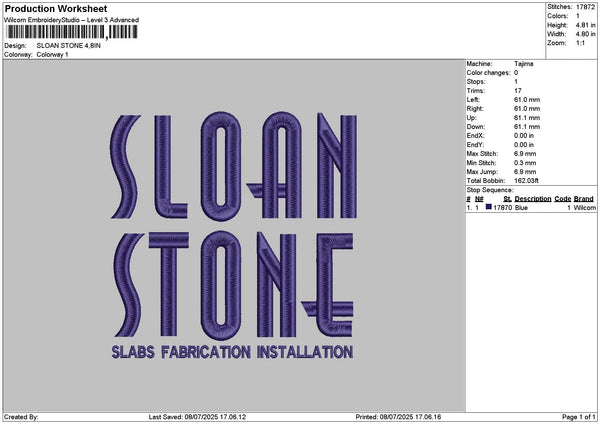
Task: Click the Machine value 'Tajima'
Action: click(x=523, y=64)
